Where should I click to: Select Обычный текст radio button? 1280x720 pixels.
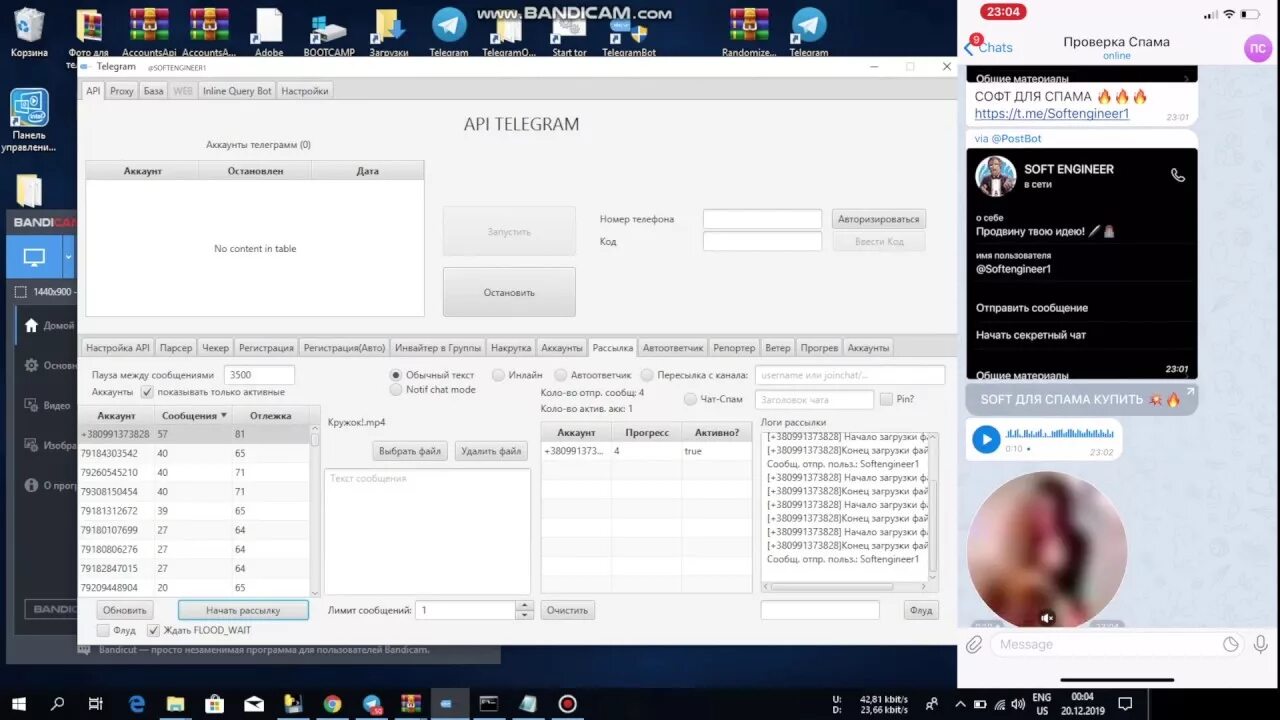[396, 375]
